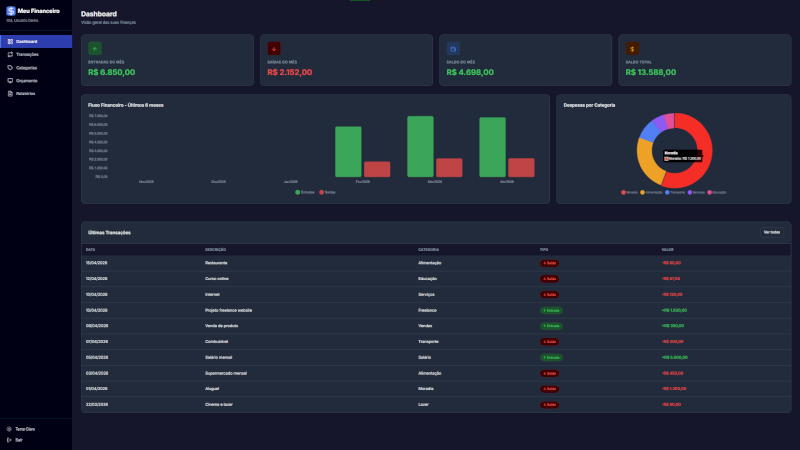Click the red down-arrow icon on Saídas card

coord(274,48)
